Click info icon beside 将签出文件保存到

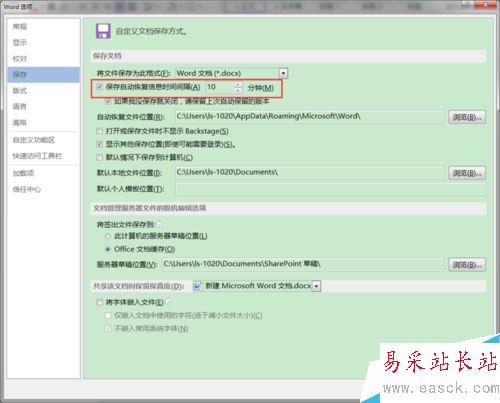(x=159, y=224)
